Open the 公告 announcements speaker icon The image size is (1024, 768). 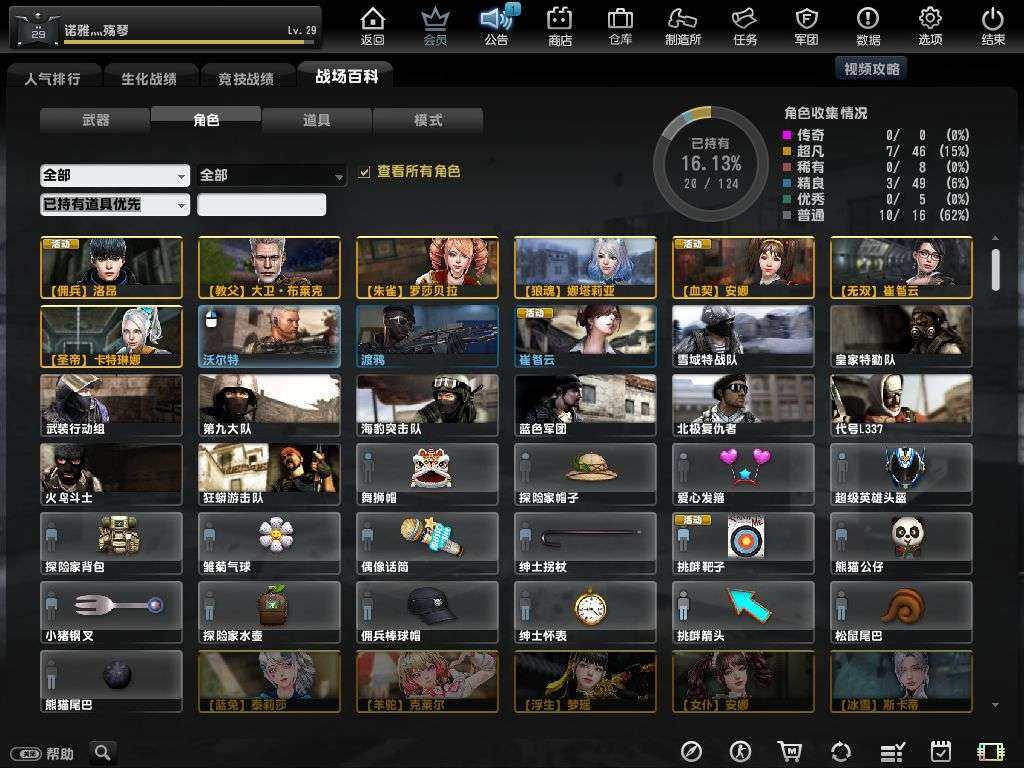495,26
